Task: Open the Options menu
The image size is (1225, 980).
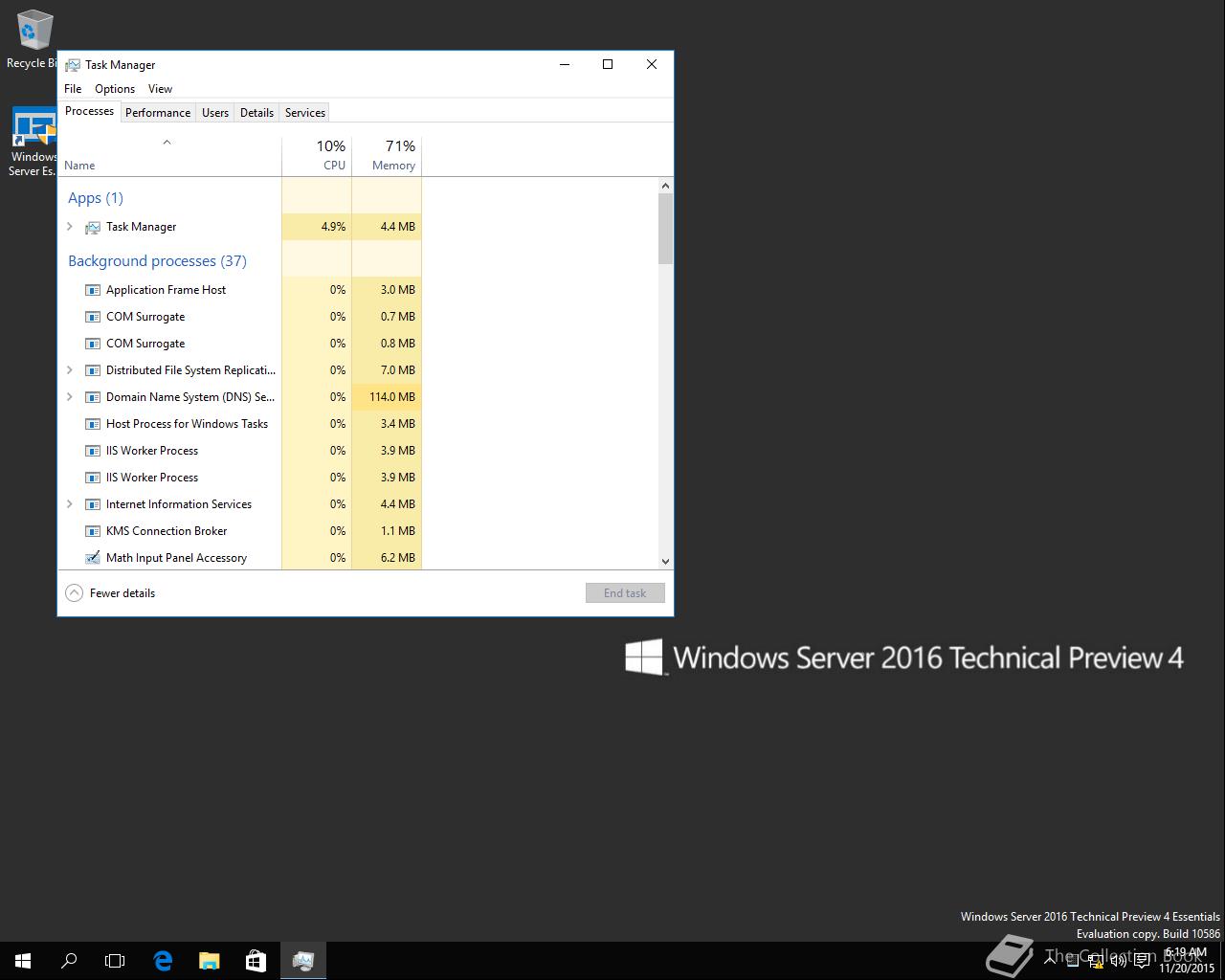Action: coord(115,89)
